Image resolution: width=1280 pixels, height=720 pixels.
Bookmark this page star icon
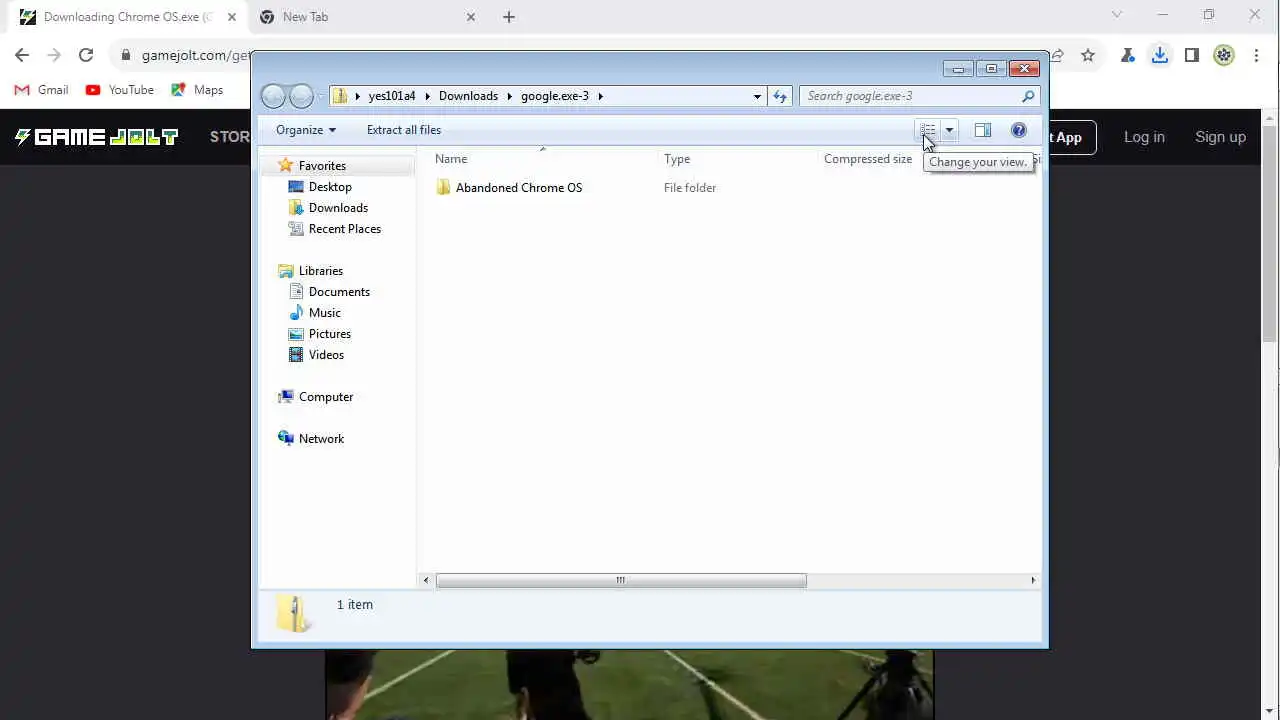point(1088,56)
